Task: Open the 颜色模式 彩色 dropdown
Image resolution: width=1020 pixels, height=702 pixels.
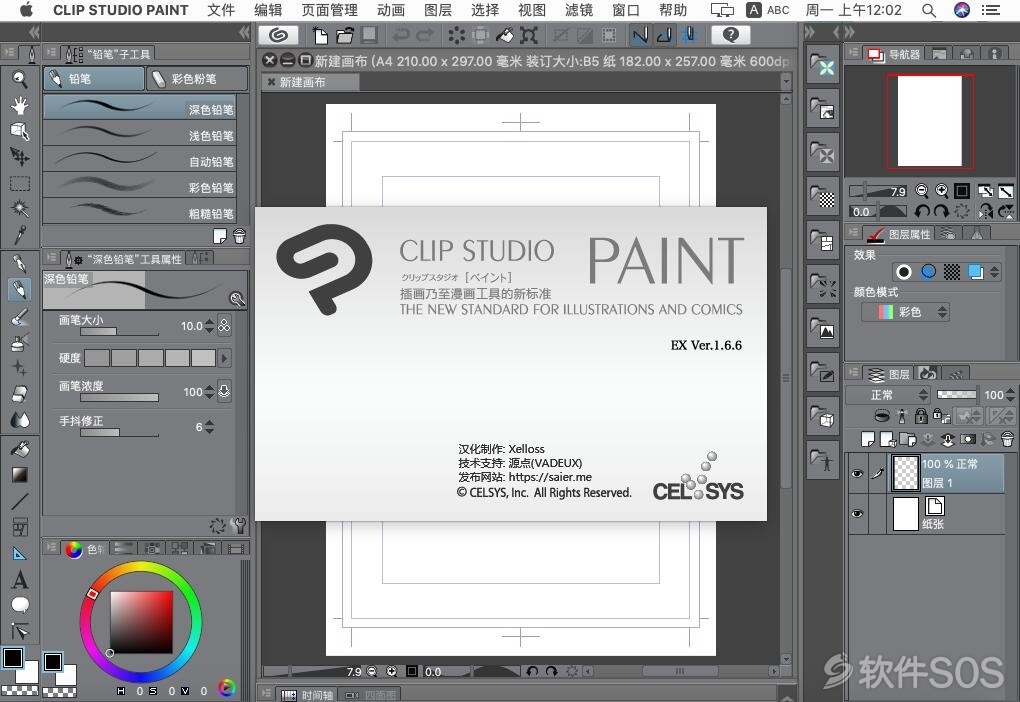Action: [x=906, y=312]
